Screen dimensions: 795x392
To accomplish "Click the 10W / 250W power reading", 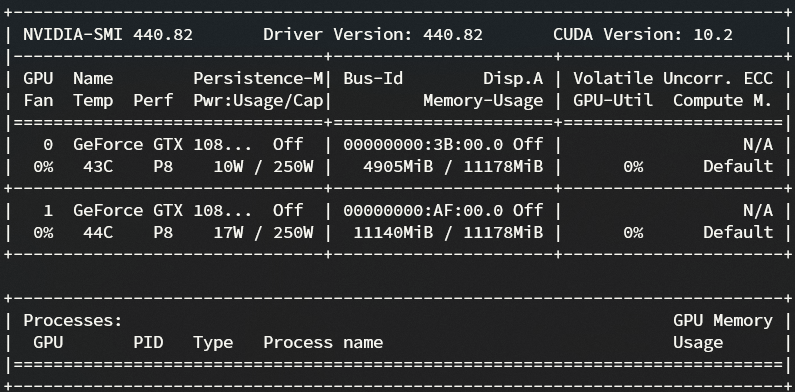I will tap(263, 166).
